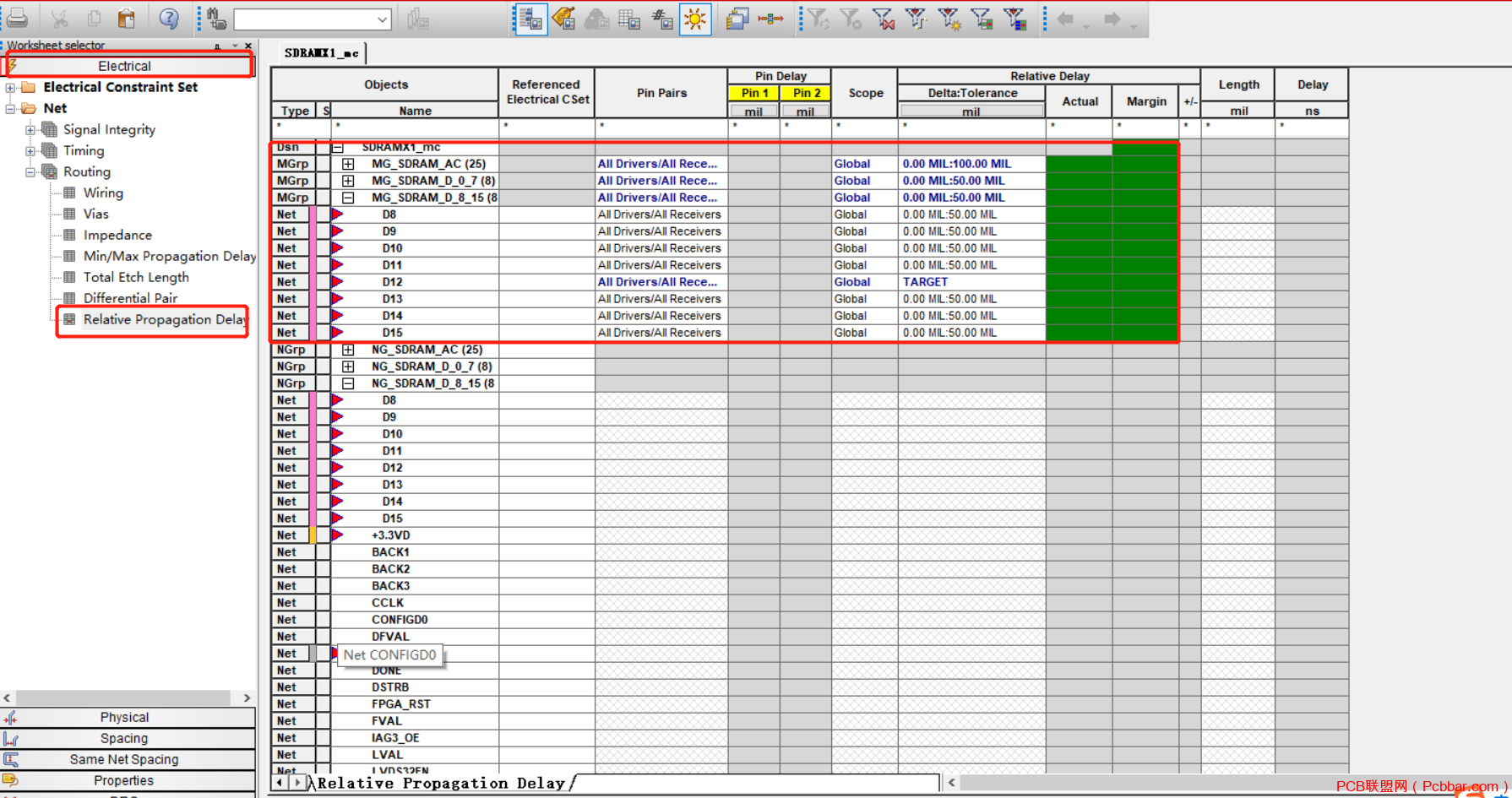The width and height of the screenshot is (1512, 798).
Task: Click the Copy icon in toolbar
Action: click(x=94, y=19)
